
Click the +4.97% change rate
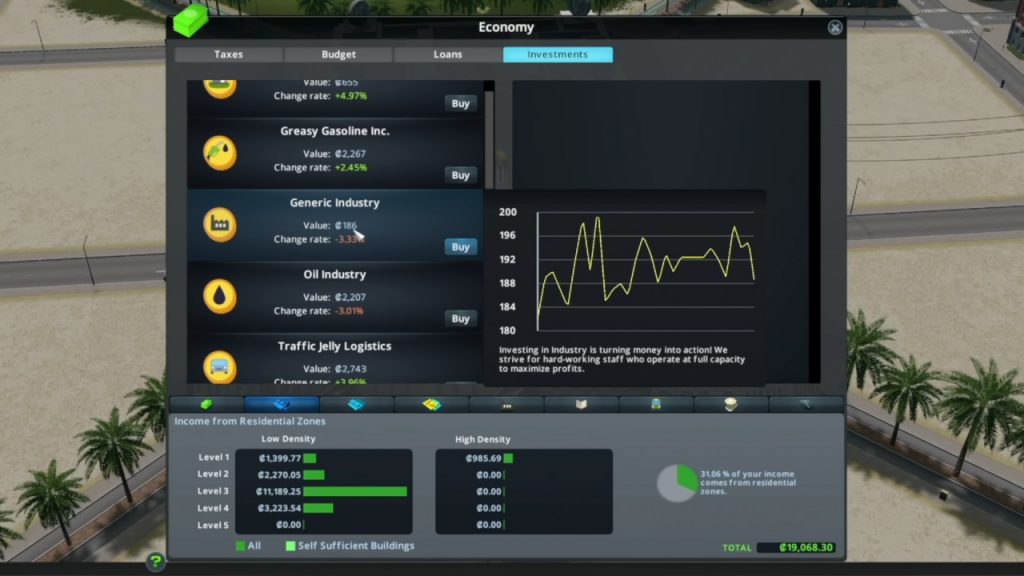(x=351, y=96)
